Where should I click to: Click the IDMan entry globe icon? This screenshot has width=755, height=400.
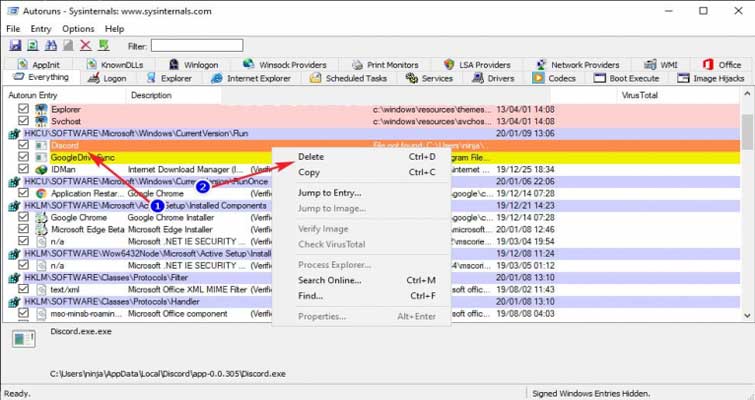pyautogui.click(x=41, y=169)
